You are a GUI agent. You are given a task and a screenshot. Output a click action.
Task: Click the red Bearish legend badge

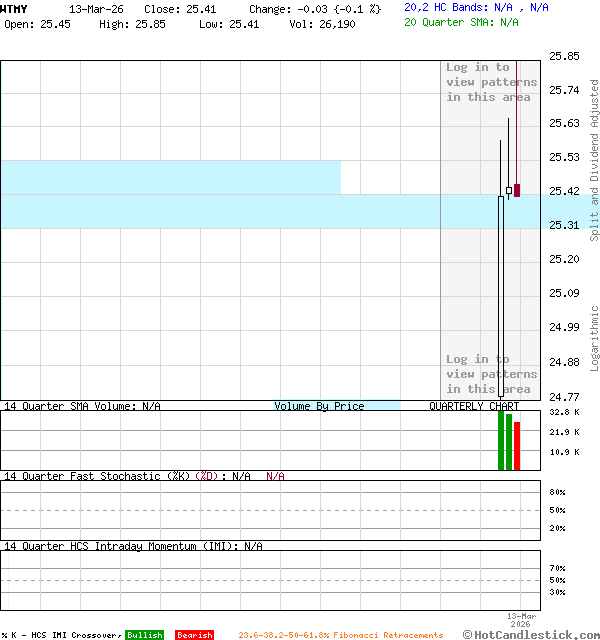(x=194, y=635)
